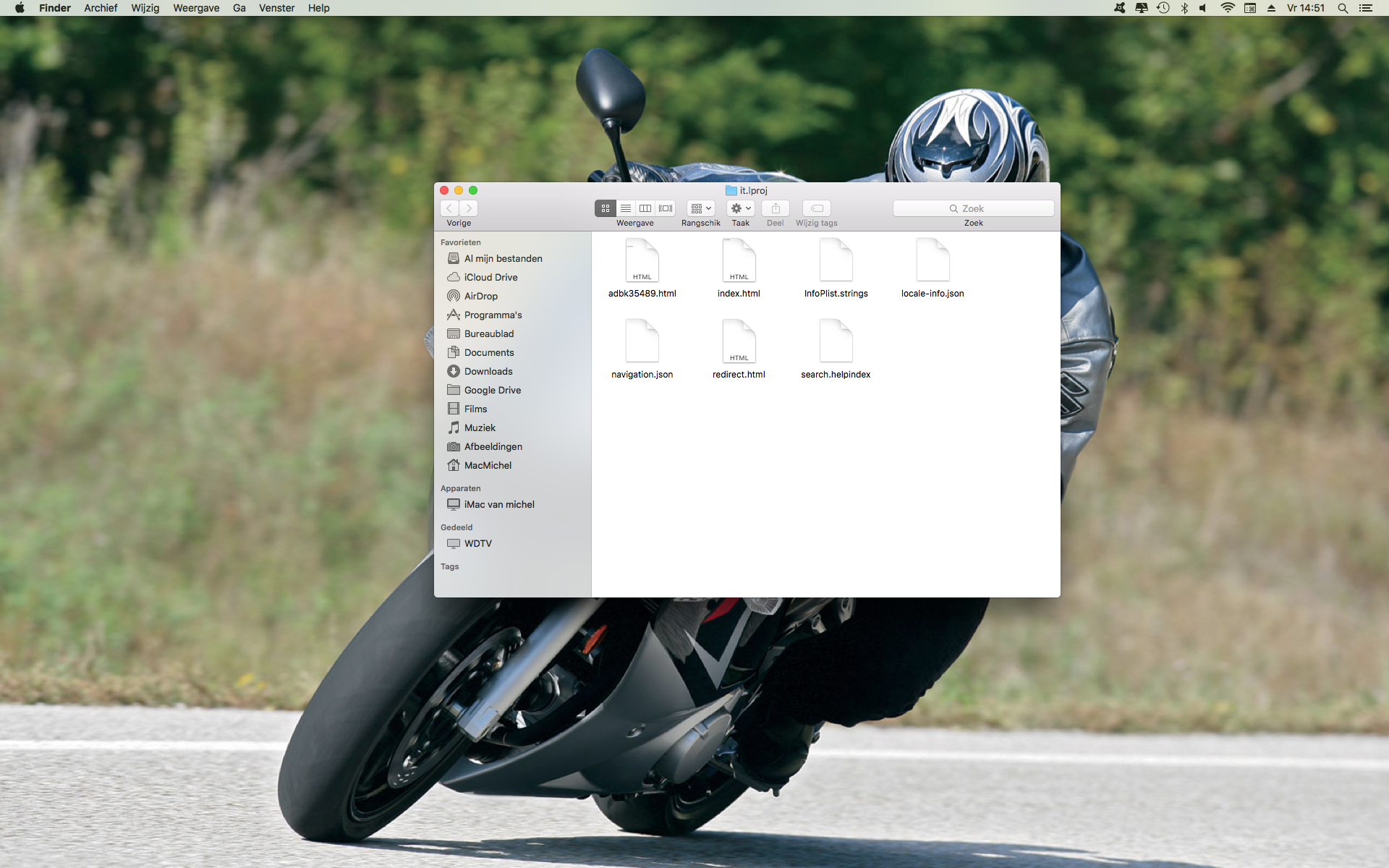The width and height of the screenshot is (1389, 868).
Task: Click the Favorieten sidebar heading
Action: coord(461,242)
